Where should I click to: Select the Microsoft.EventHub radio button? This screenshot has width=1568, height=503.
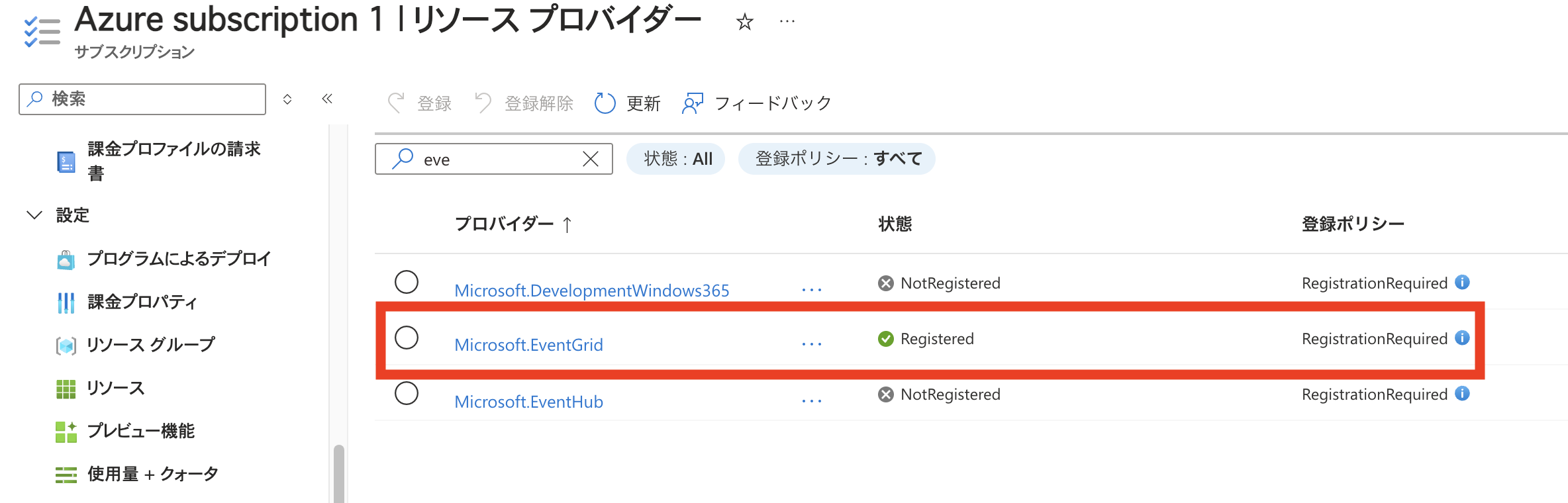(x=407, y=393)
